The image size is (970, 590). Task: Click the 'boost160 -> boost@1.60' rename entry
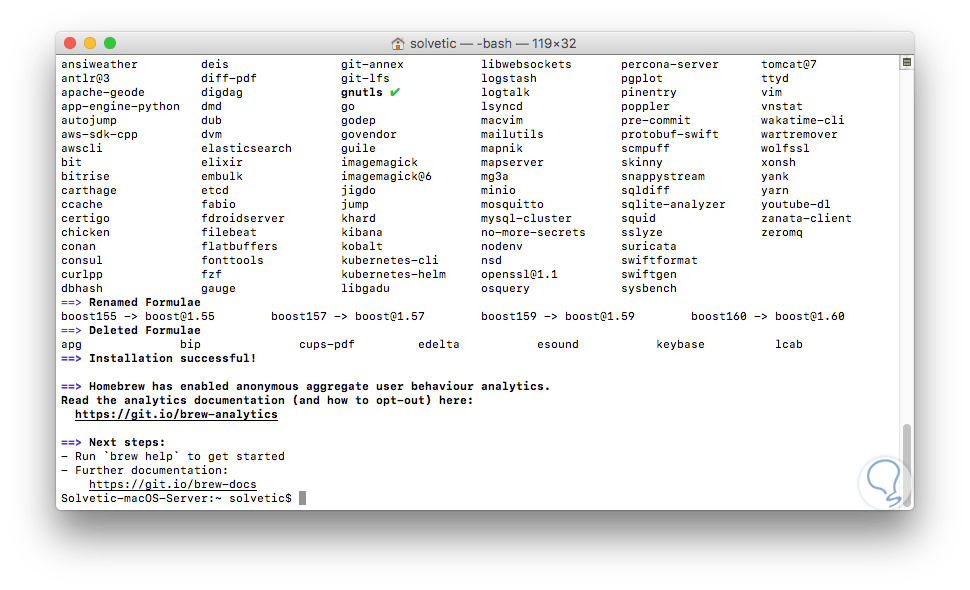(x=768, y=316)
